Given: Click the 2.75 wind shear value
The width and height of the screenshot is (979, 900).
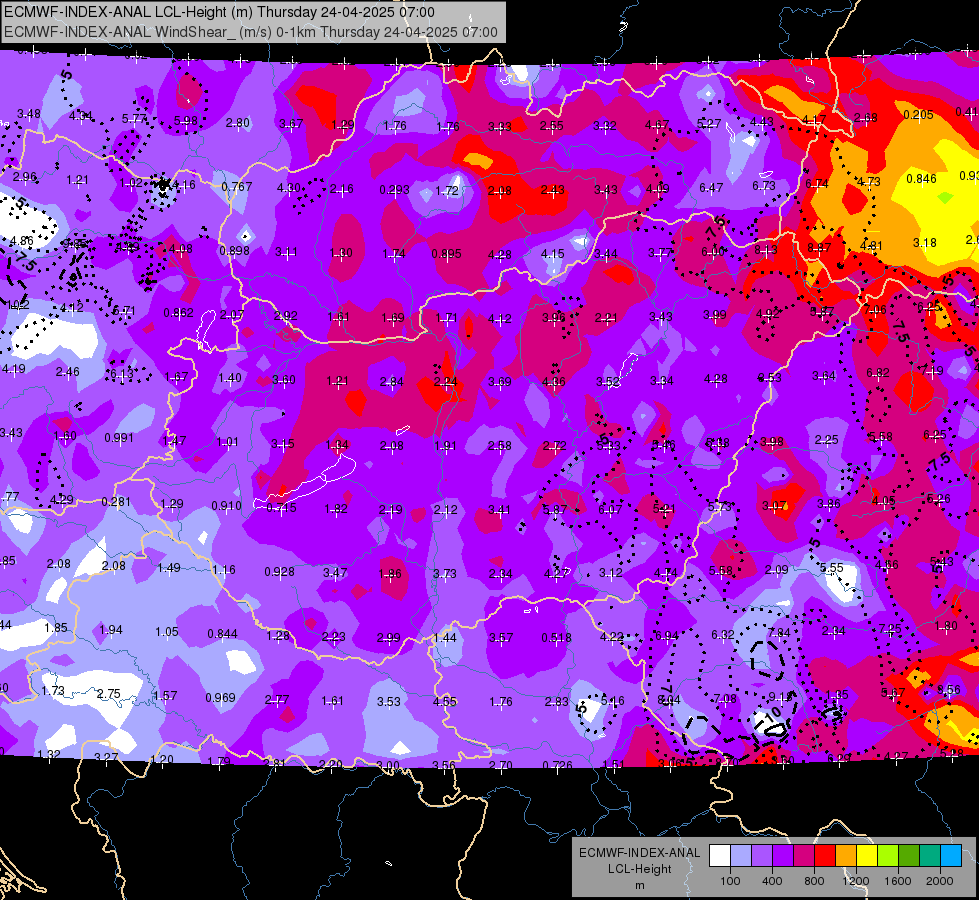Looking at the screenshot, I should [x=109, y=694].
